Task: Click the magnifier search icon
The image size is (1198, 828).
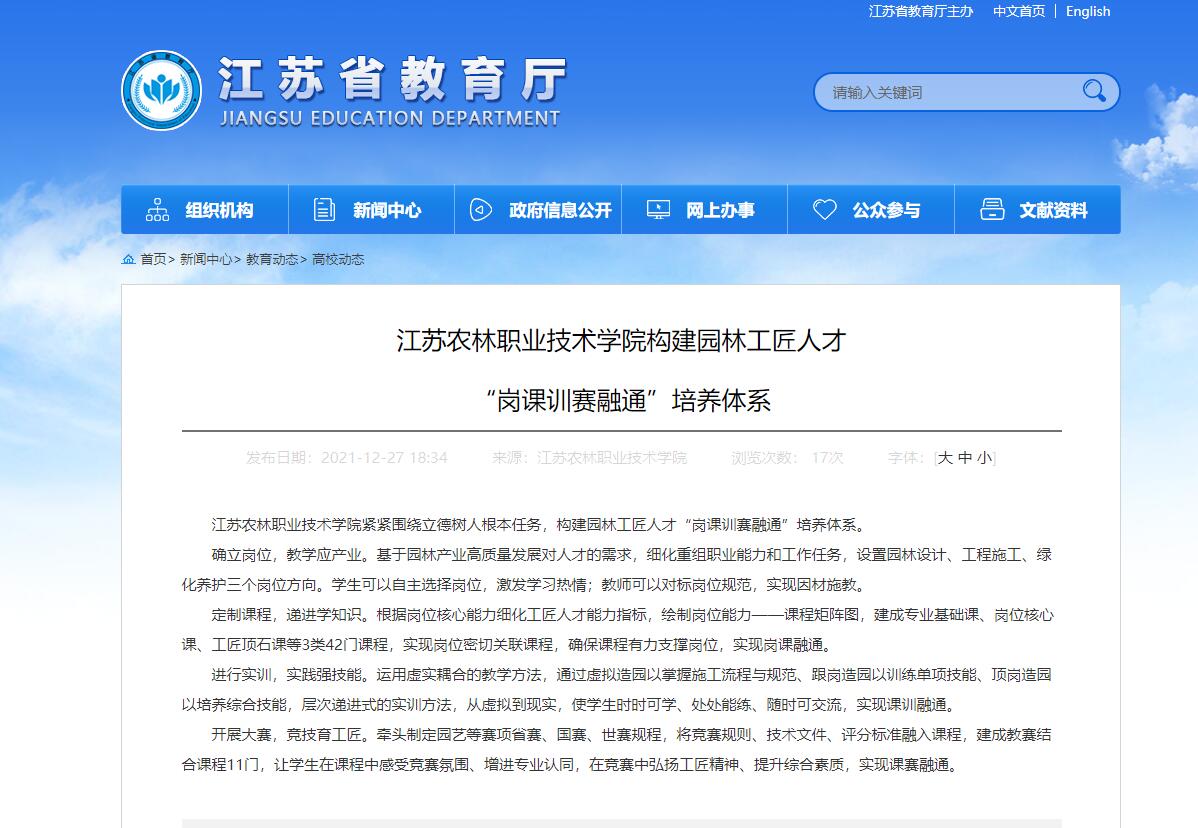Action: 1094,91
